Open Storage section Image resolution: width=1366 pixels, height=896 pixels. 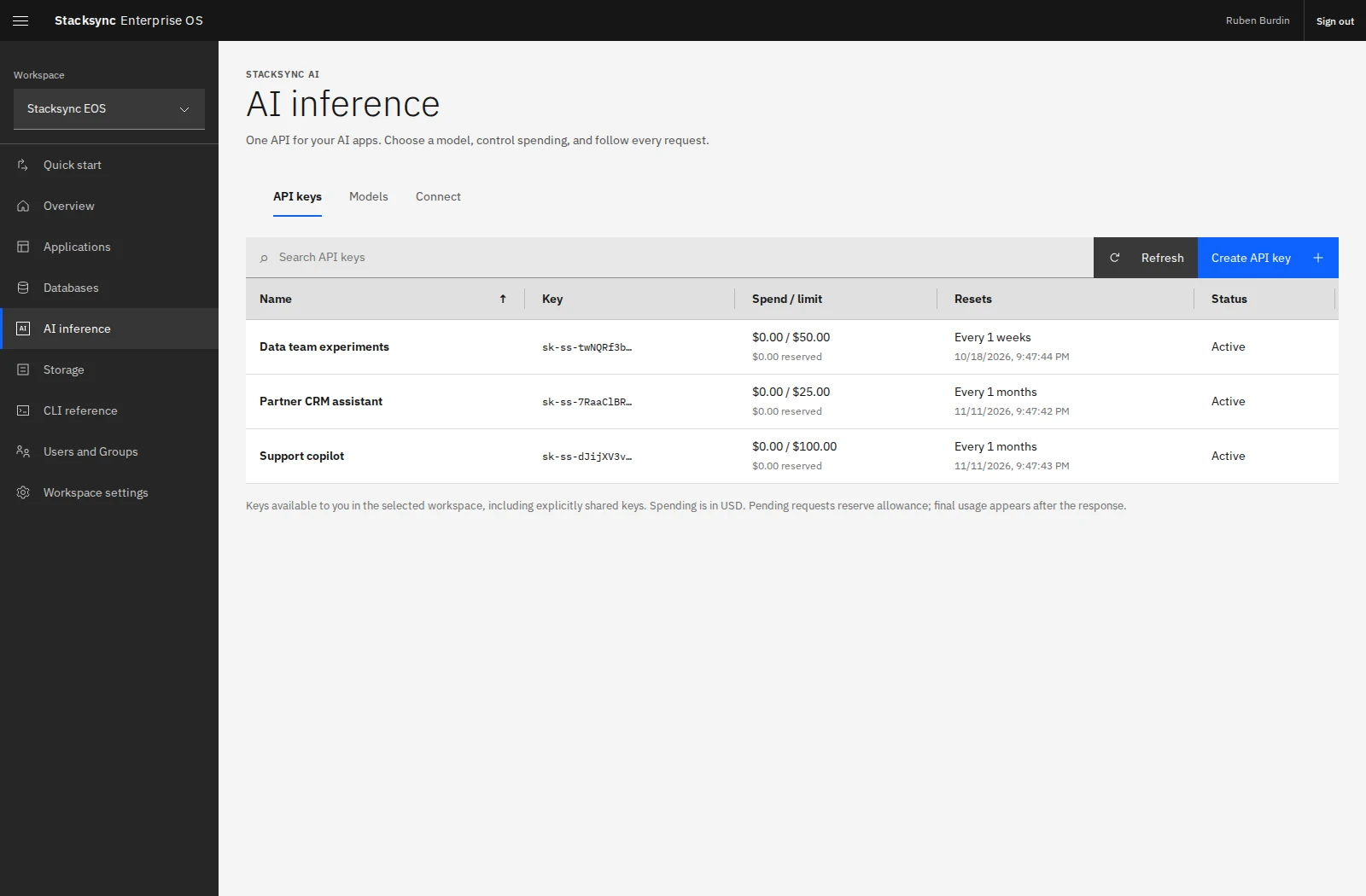point(109,369)
